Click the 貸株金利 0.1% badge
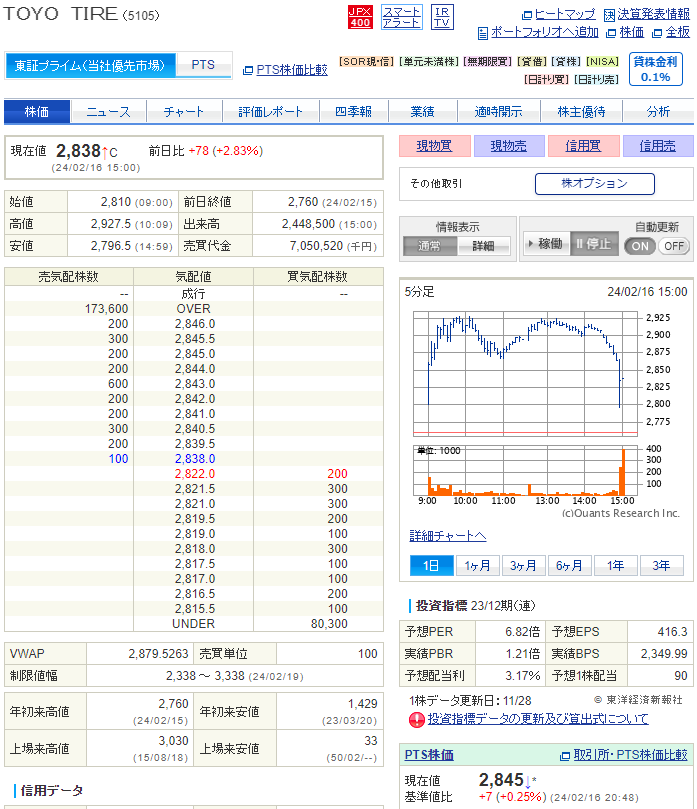 point(656,69)
